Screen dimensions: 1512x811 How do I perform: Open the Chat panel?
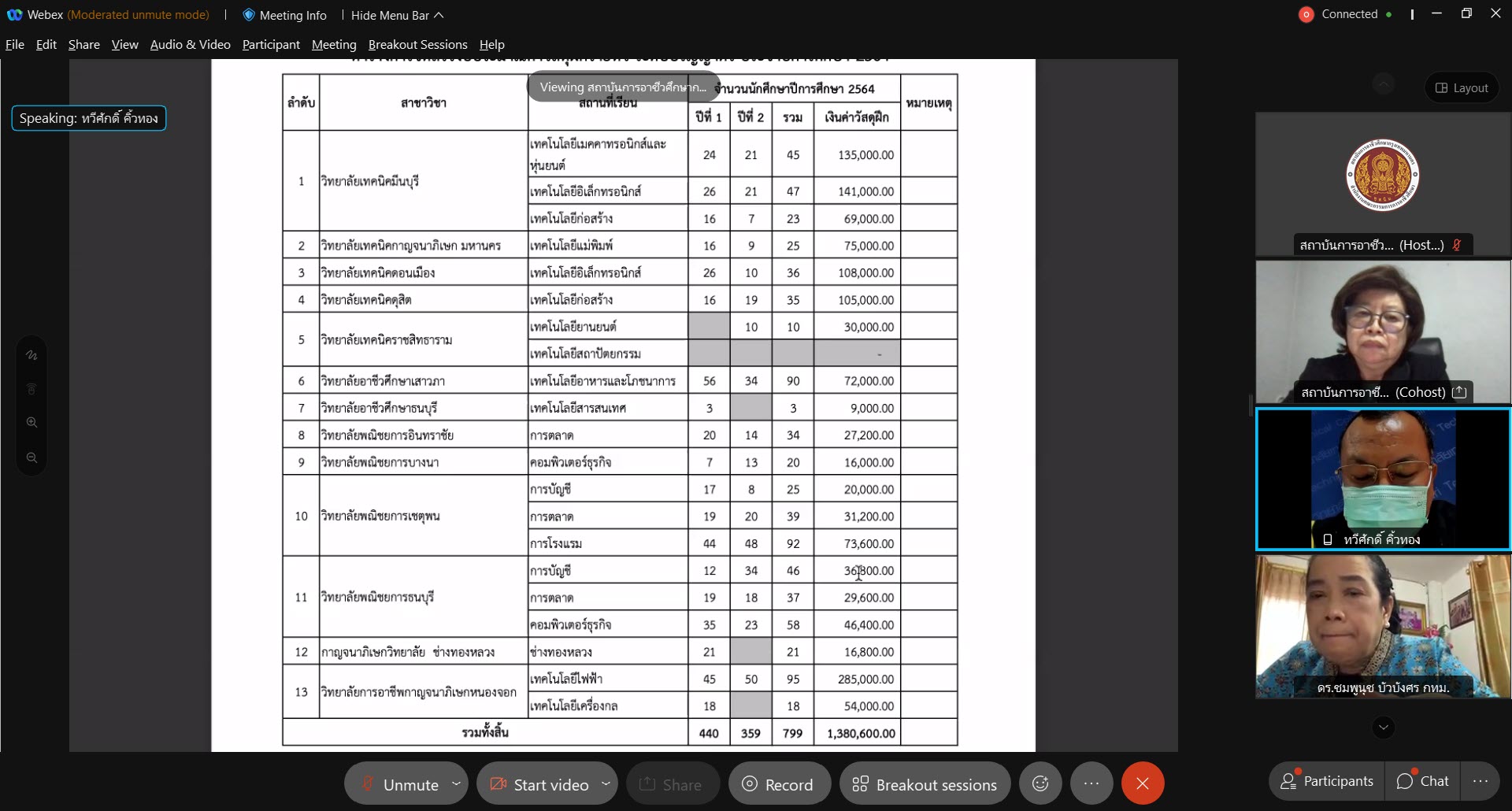[1422, 781]
